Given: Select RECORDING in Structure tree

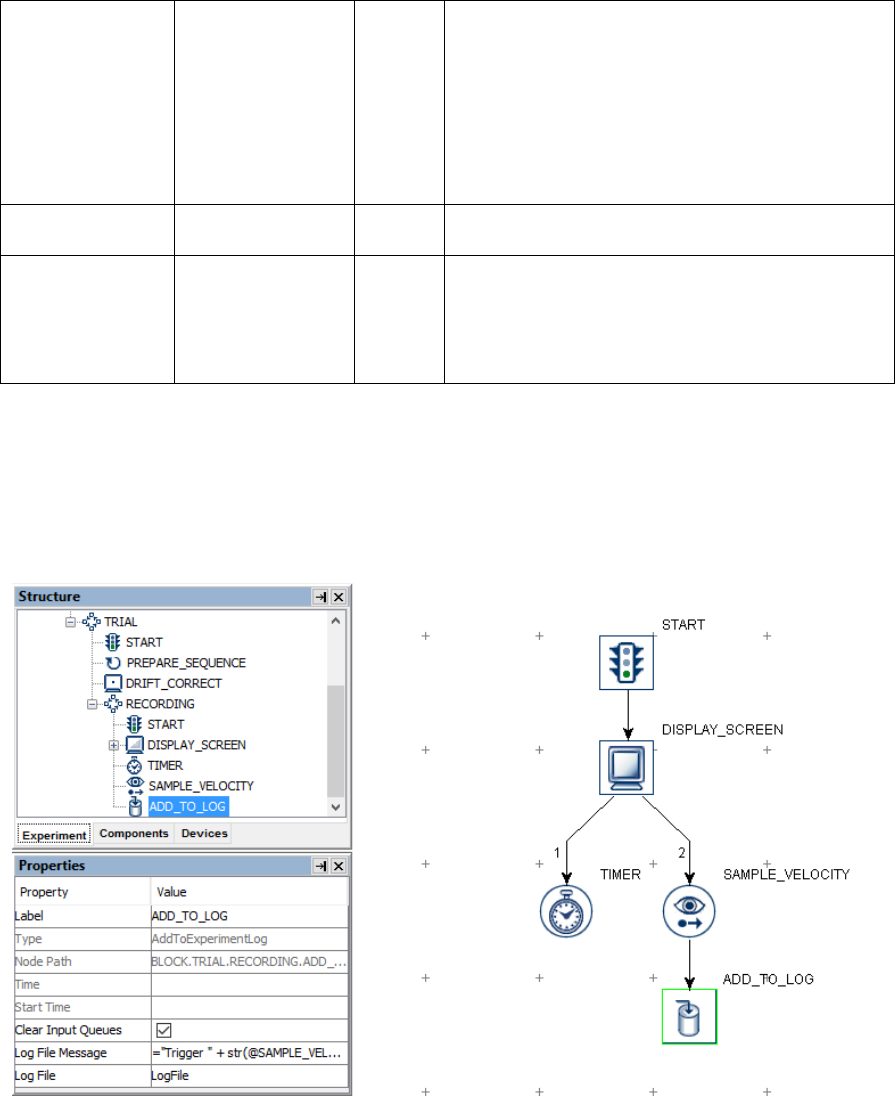Looking at the screenshot, I should 160,704.
